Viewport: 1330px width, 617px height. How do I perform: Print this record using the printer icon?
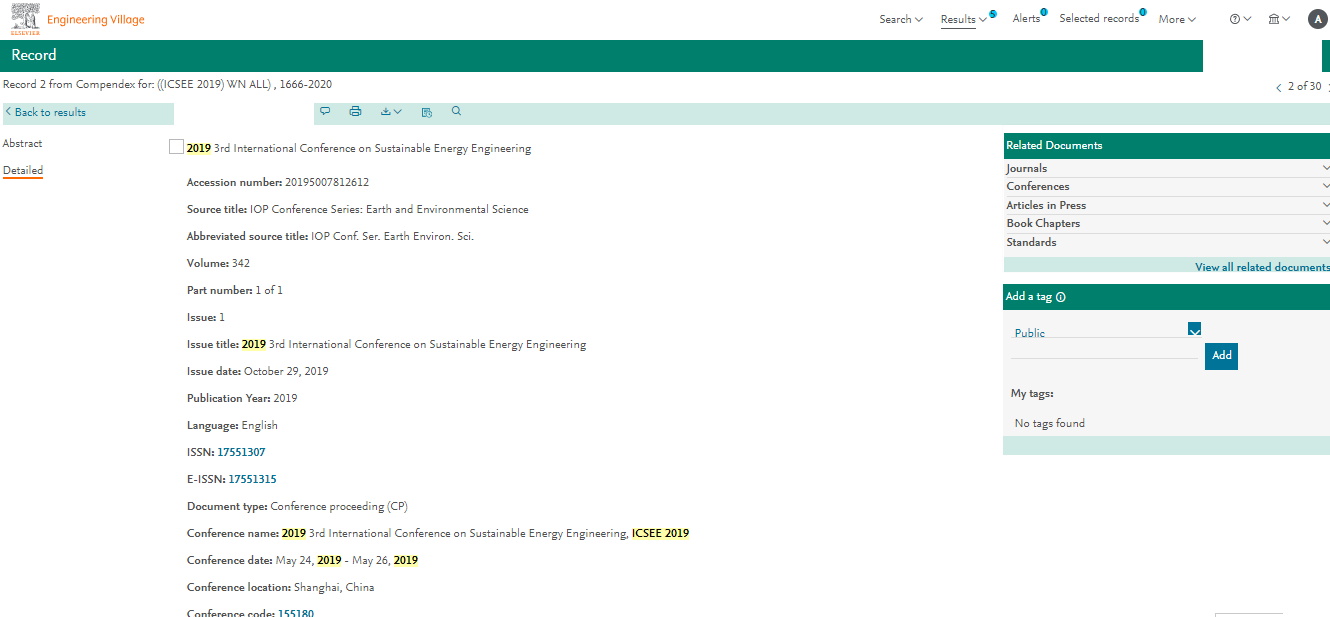pyautogui.click(x=355, y=112)
